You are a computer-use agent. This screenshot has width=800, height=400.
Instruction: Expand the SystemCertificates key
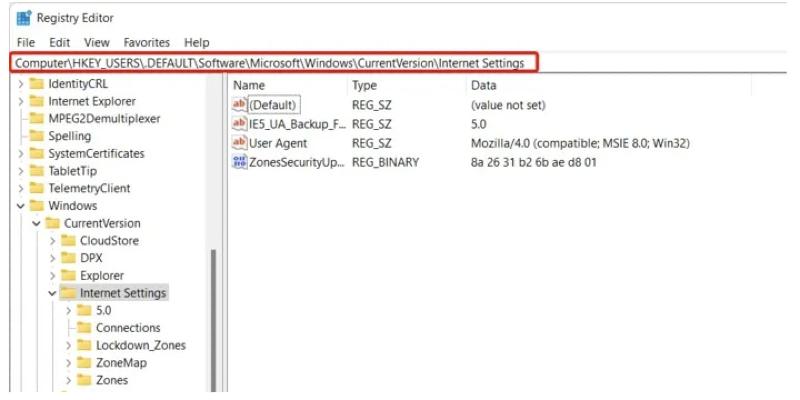tap(21, 154)
